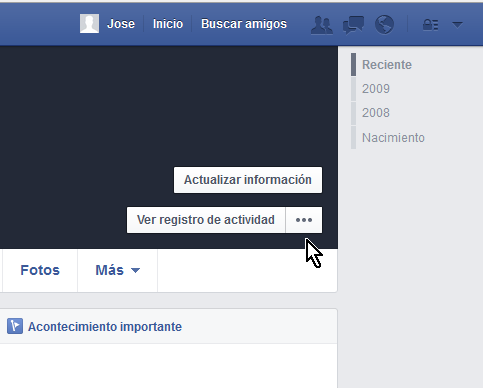Open the messages icon
The height and width of the screenshot is (388, 483).
[353, 25]
